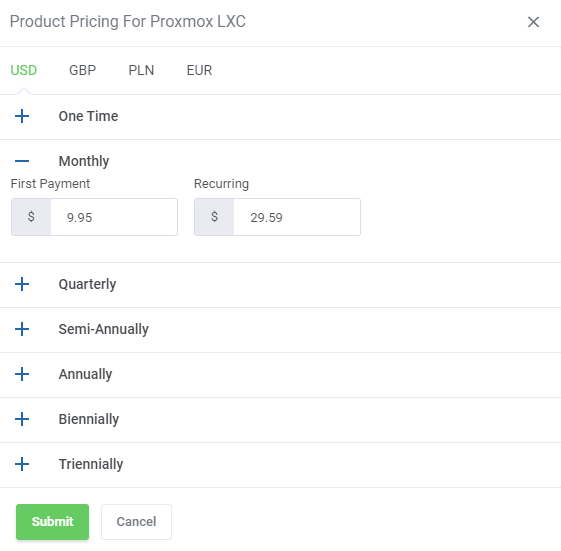Screen dimensions: 561x551
Task: Cancel the pricing changes
Action: tap(136, 522)
